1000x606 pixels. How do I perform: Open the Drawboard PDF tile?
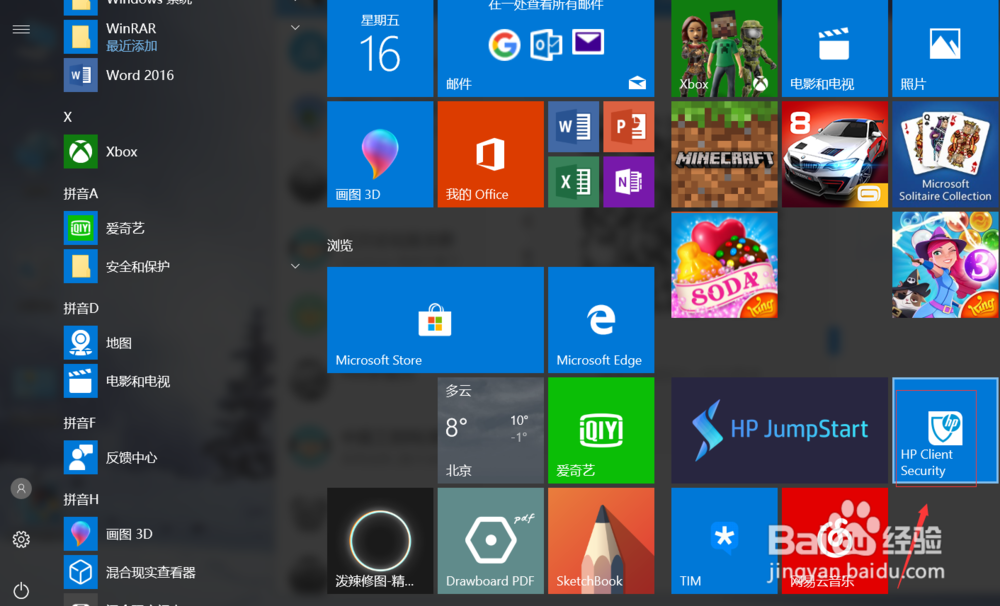point(490,541)
